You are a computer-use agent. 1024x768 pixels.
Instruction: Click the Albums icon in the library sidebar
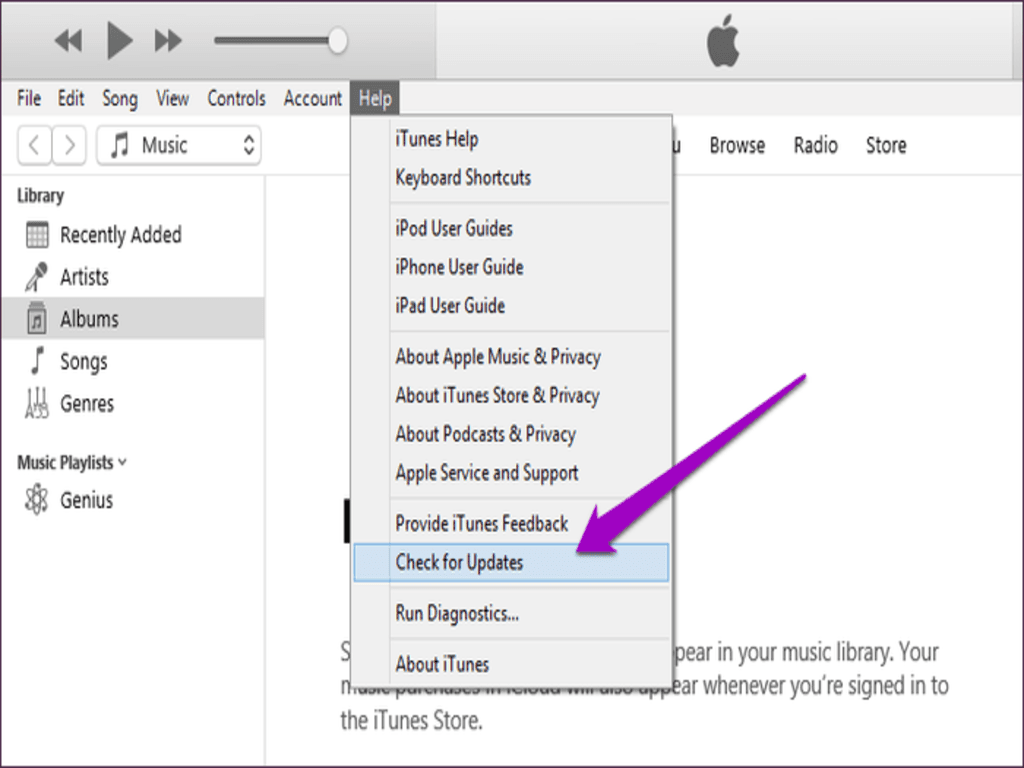38,318
